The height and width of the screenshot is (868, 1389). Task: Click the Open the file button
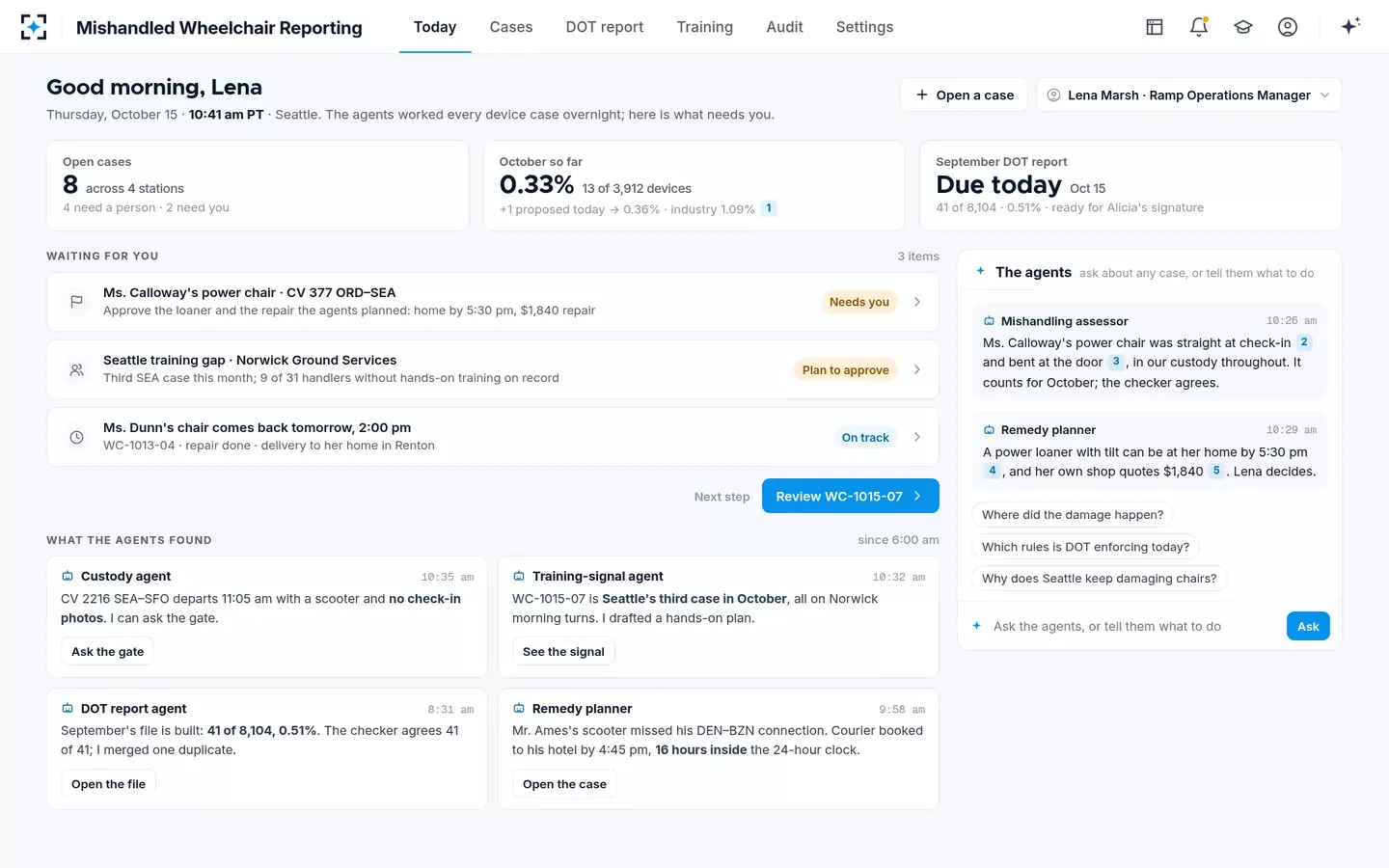click(108, 783)
